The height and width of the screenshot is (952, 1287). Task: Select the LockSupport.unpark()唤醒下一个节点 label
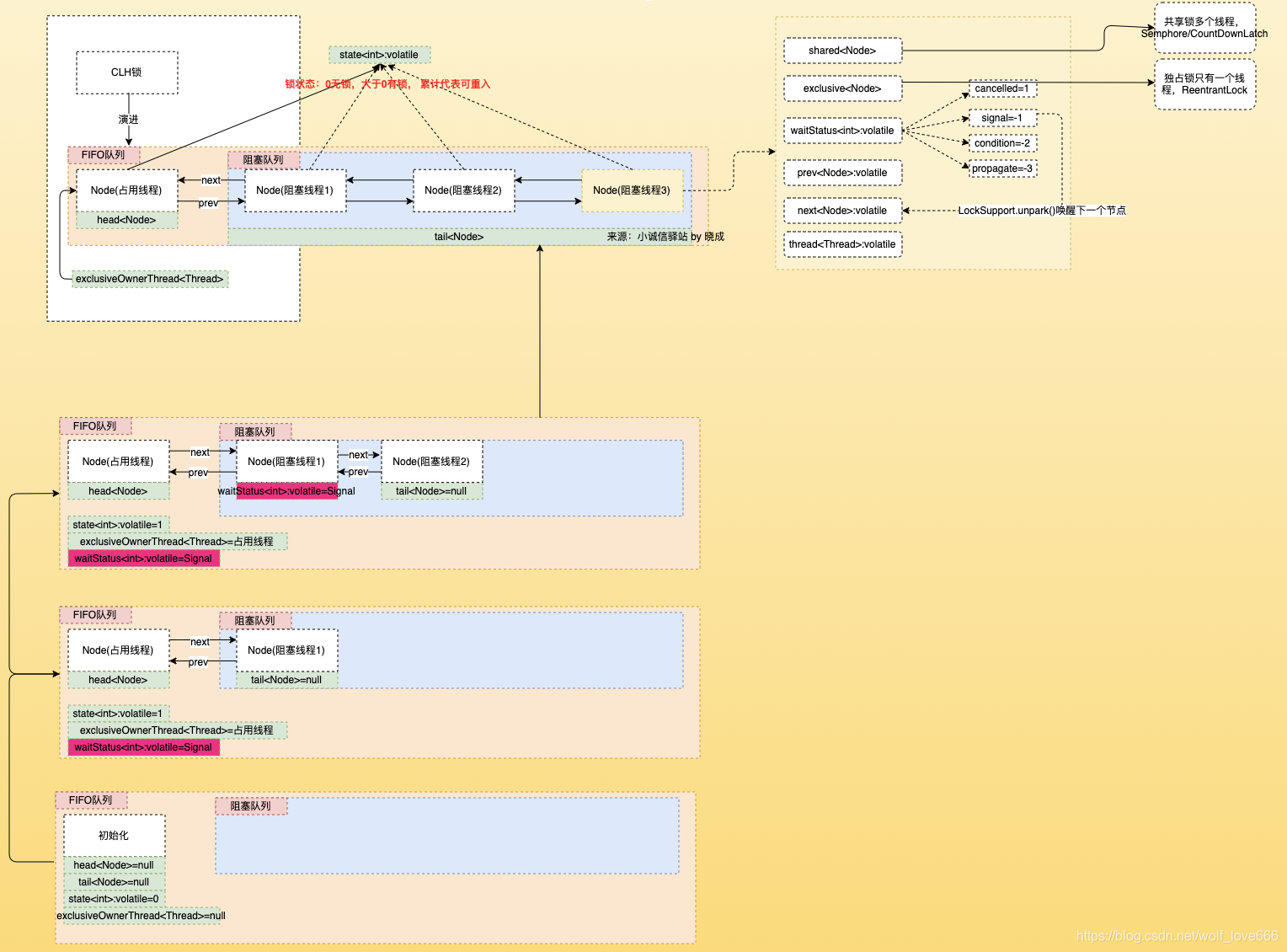pos(1042,211)
